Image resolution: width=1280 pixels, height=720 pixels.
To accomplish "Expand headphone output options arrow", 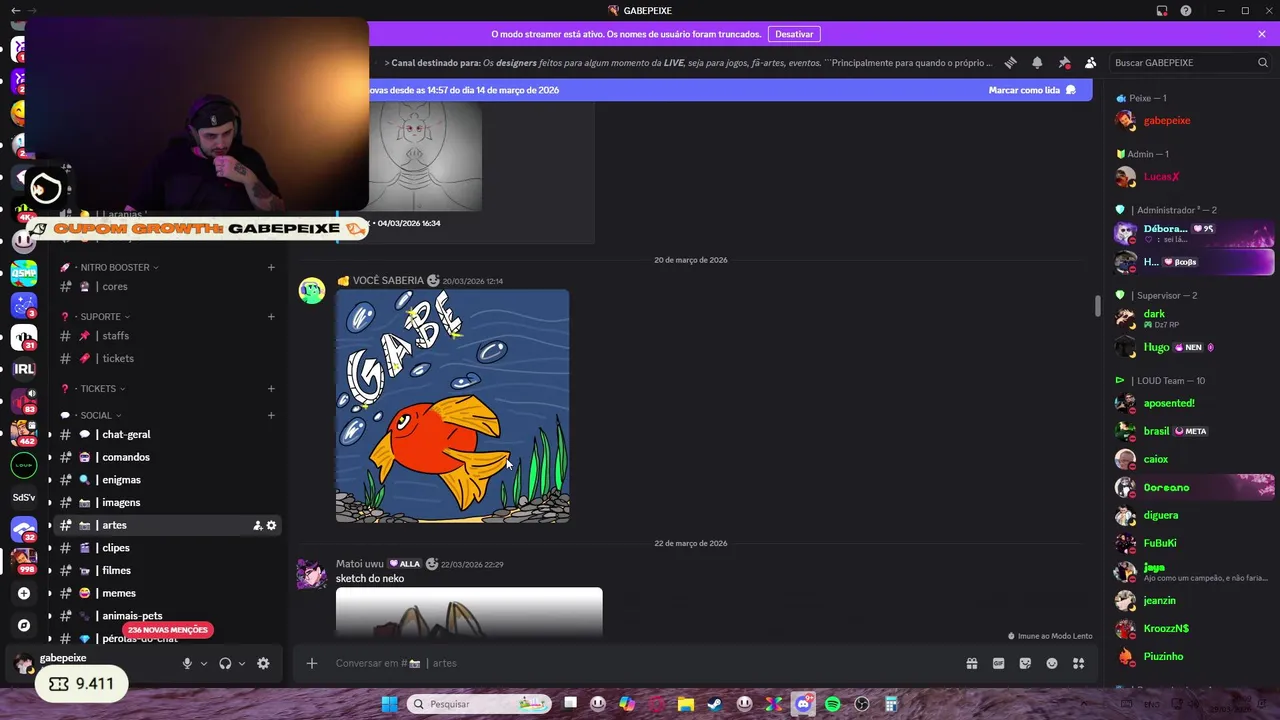I will pos(242,663).
